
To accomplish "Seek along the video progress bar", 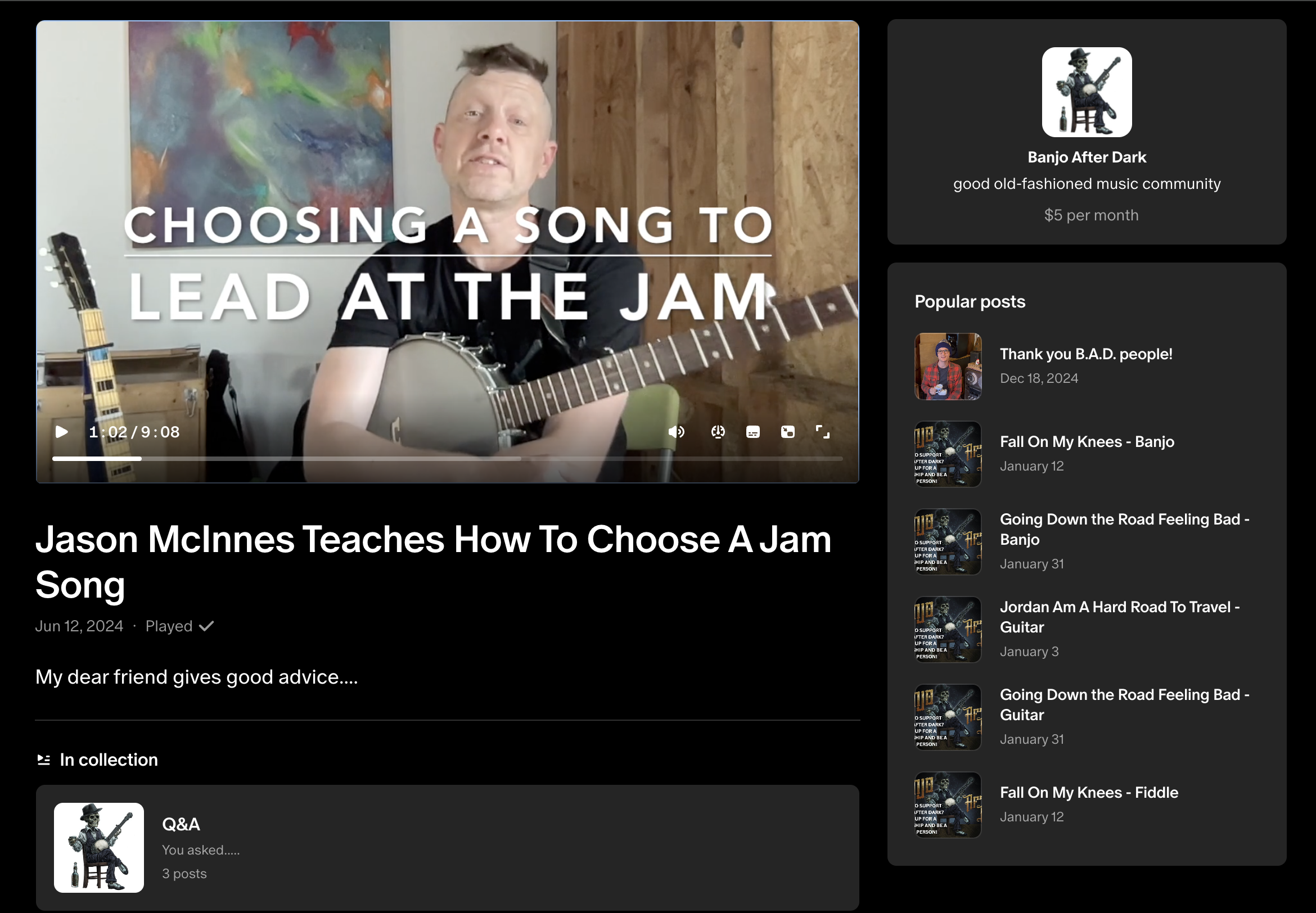I will click(447, 459).
